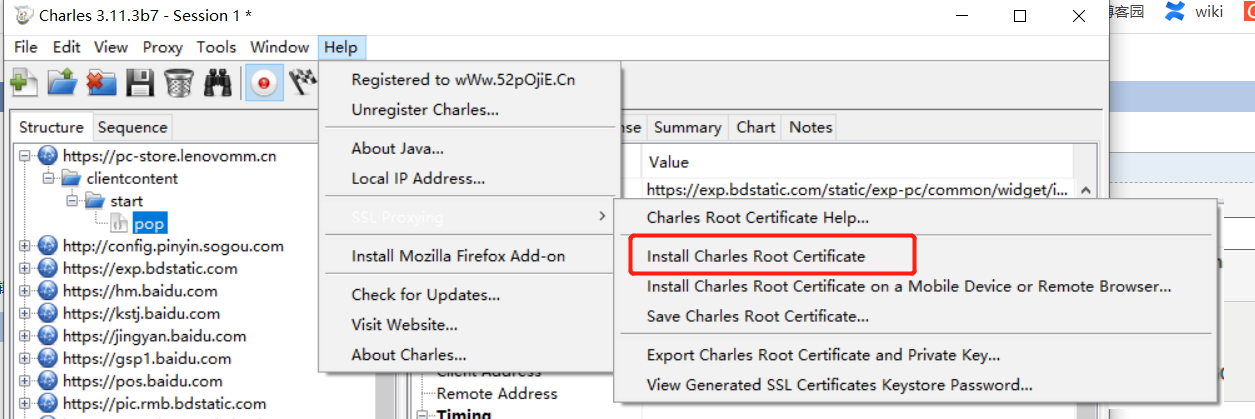The image size is (1255, 419).
Task: Choose Install Mozilla Firefox Add-on
Action: [458, 256]
